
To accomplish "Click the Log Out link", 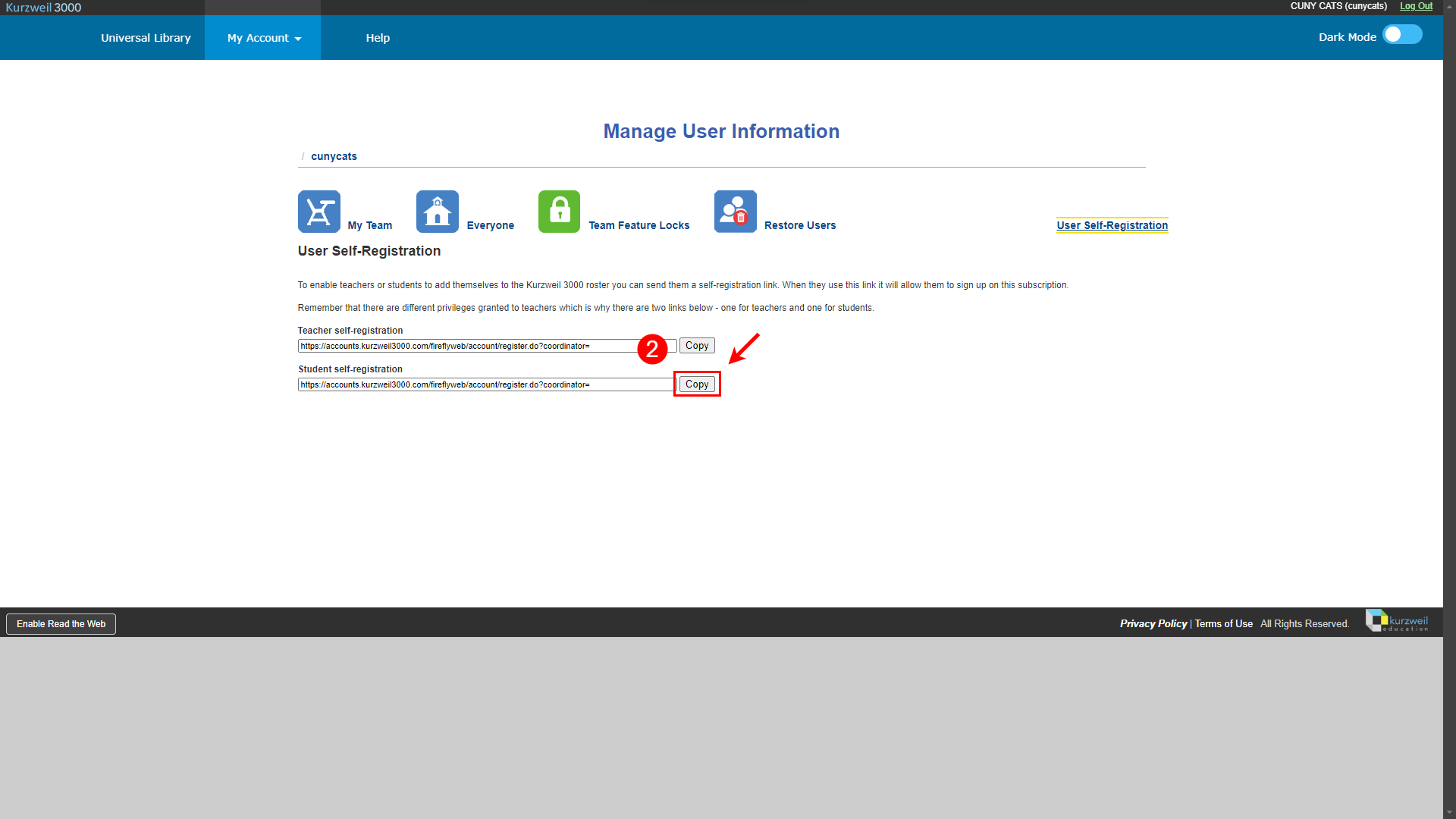I will [1416, 6].
